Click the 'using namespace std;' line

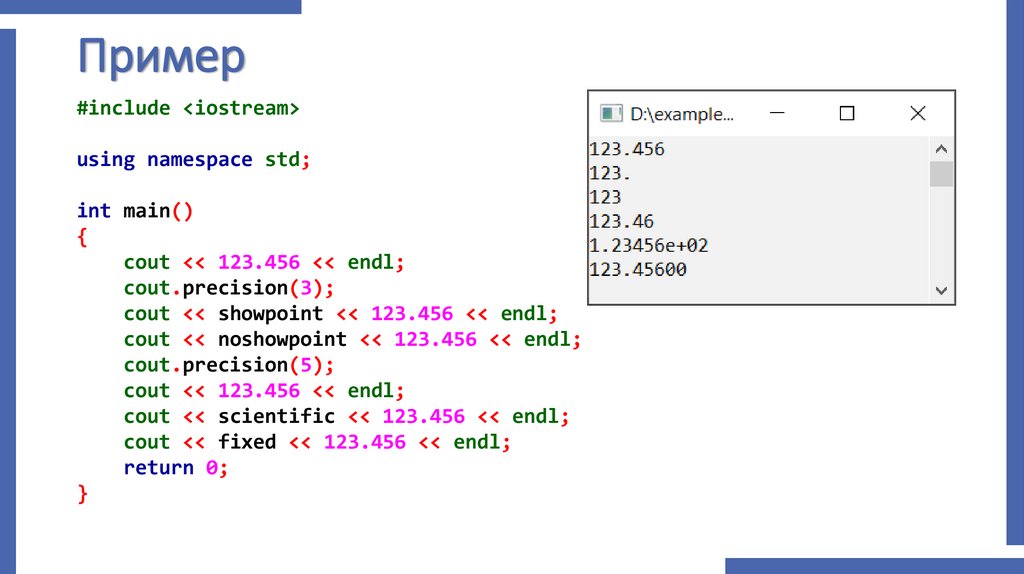pos(193,159)
